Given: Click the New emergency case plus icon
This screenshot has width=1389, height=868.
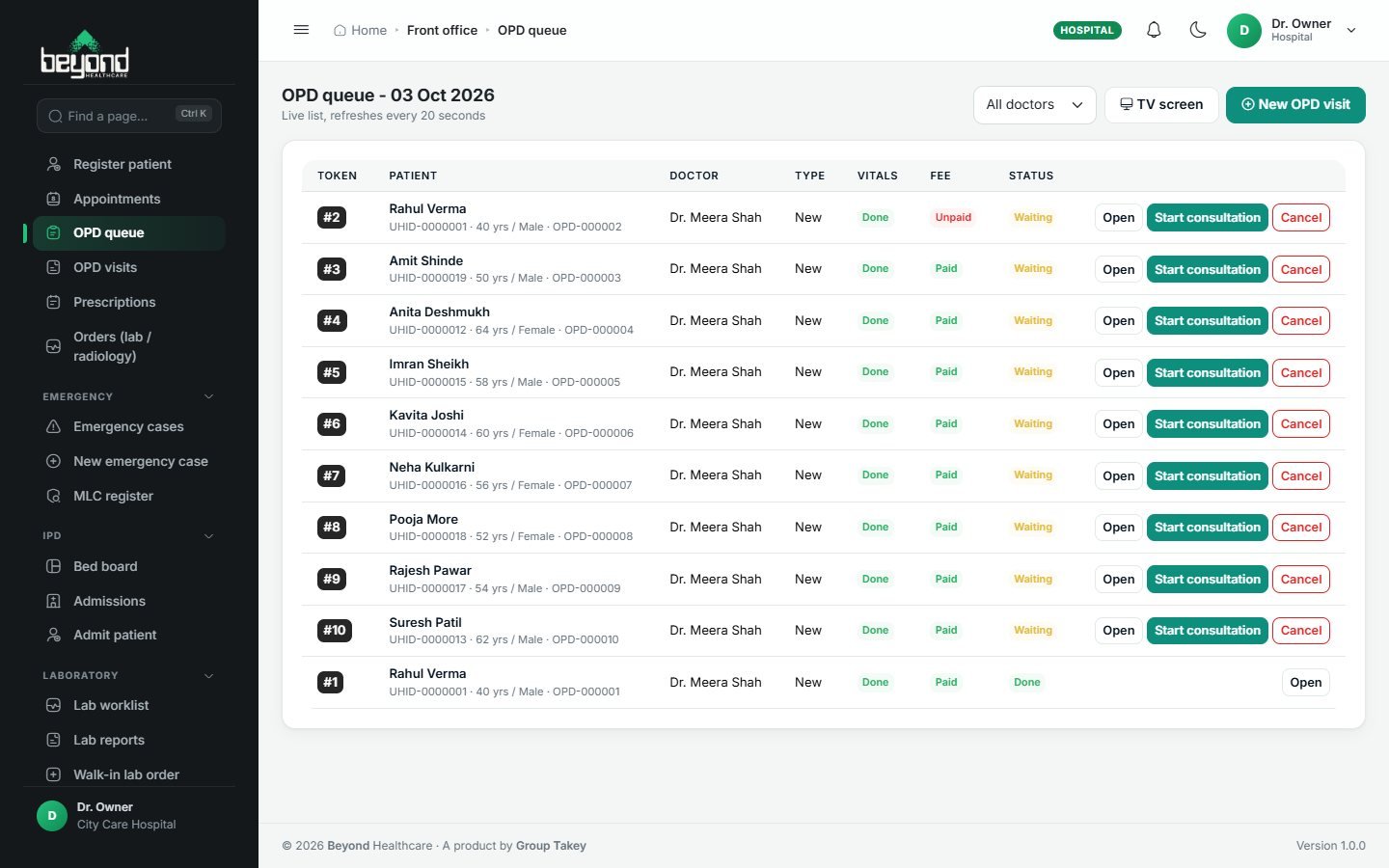Looking at the screenshot, I should click(54, 461).
